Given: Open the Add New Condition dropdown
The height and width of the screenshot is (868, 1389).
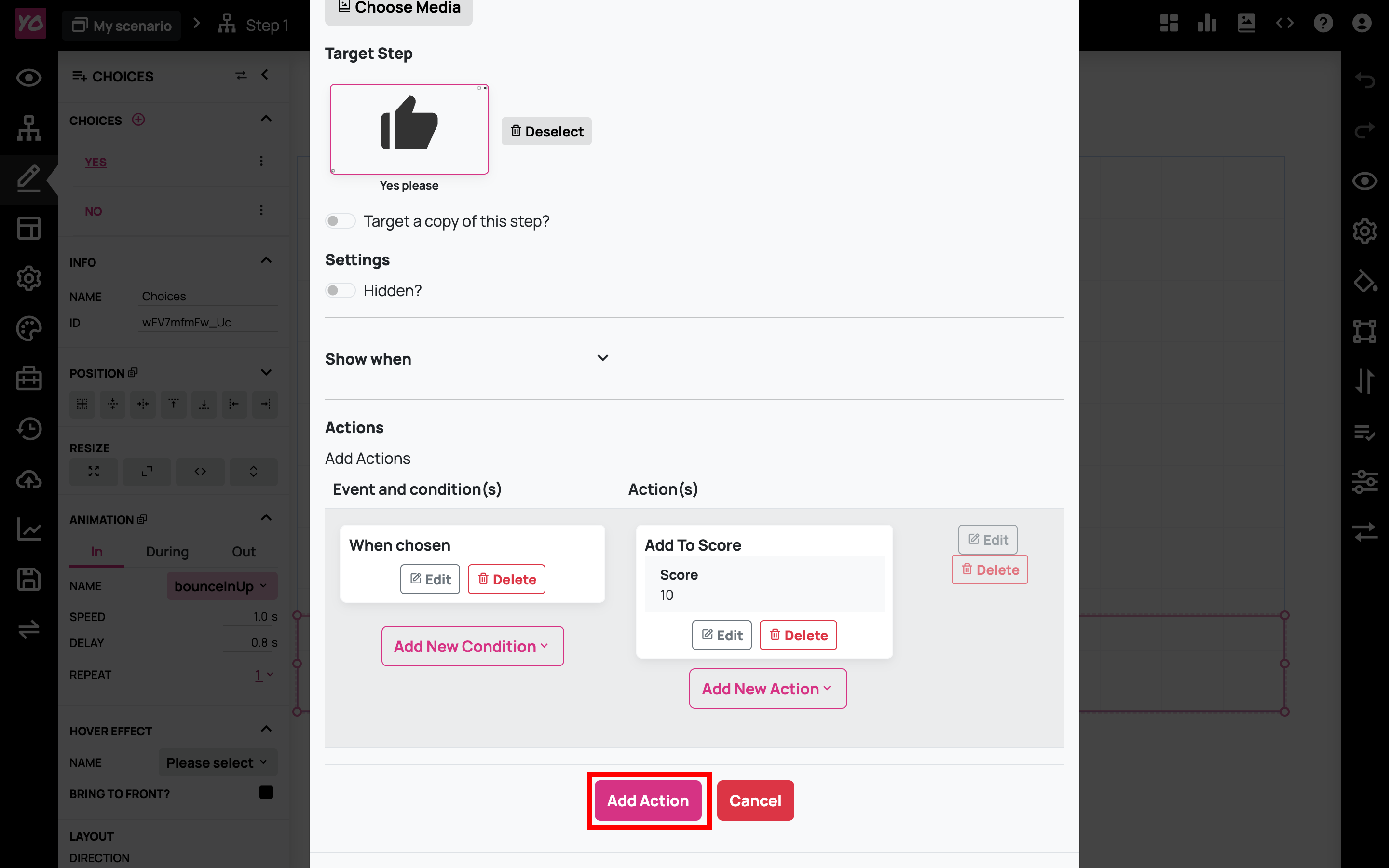Looking at the screenshot, I should (x=472, y=646).
